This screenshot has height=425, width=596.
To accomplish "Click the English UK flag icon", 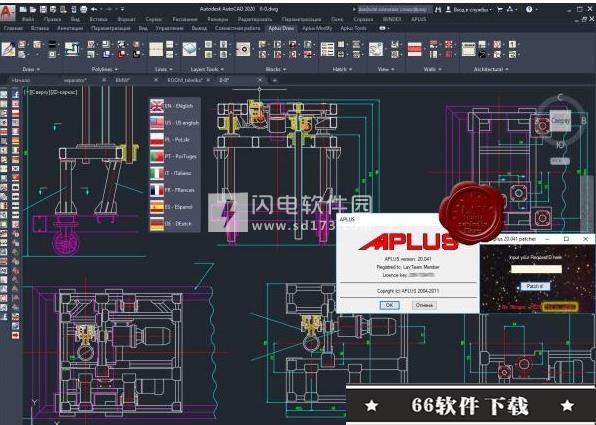I will (x=157, y=106).
